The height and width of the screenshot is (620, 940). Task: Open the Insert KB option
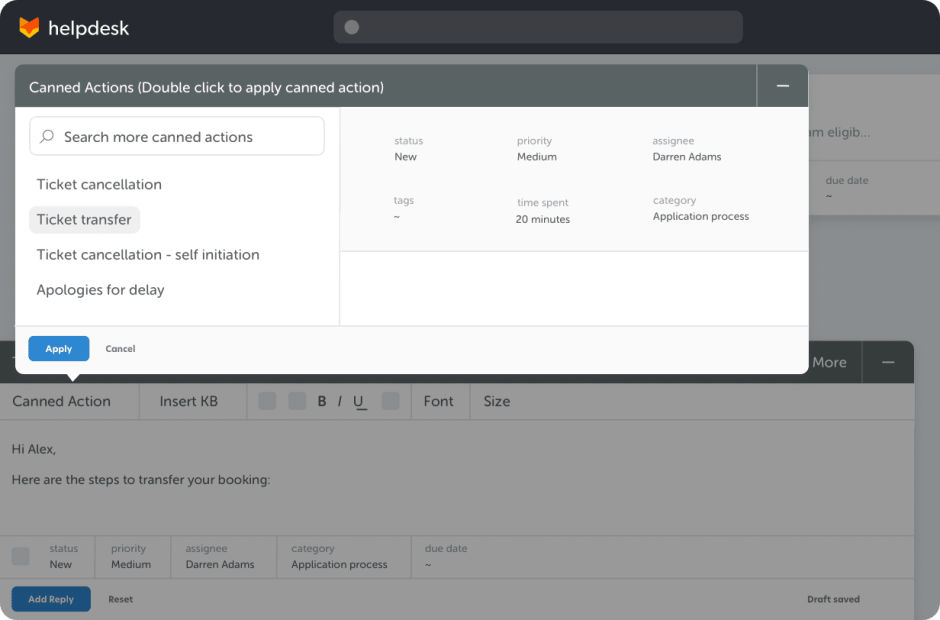pos(188,401)
